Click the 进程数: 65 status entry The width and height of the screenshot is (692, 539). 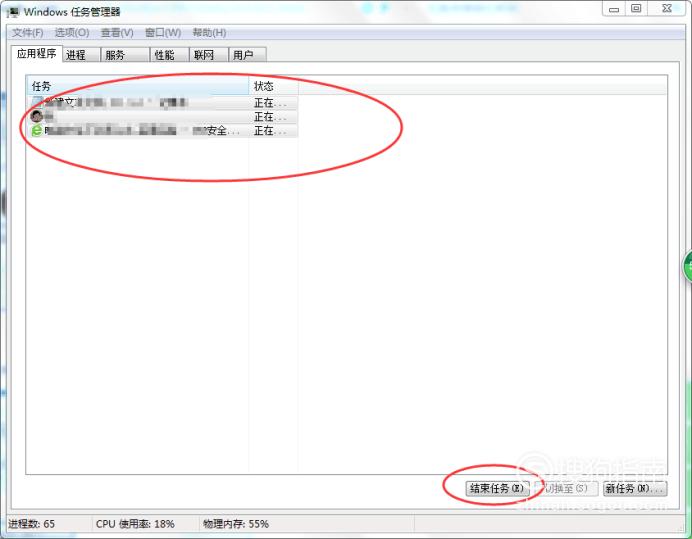point(31,524)
